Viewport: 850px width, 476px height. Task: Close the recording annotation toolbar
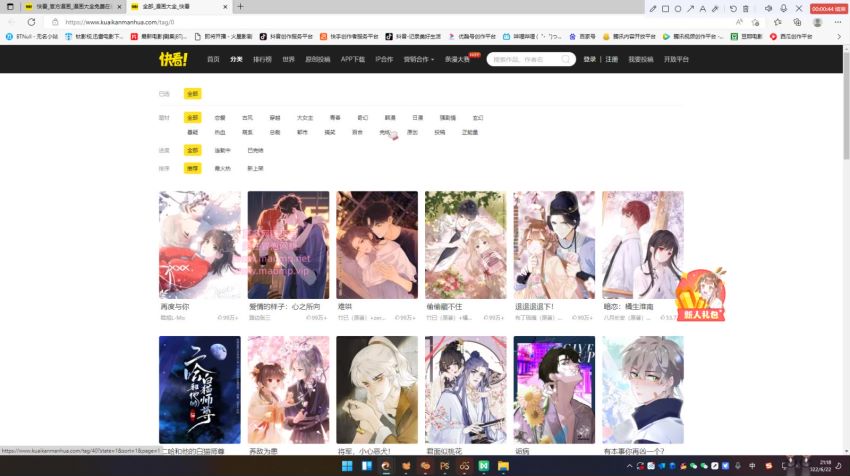click(799, 9)
